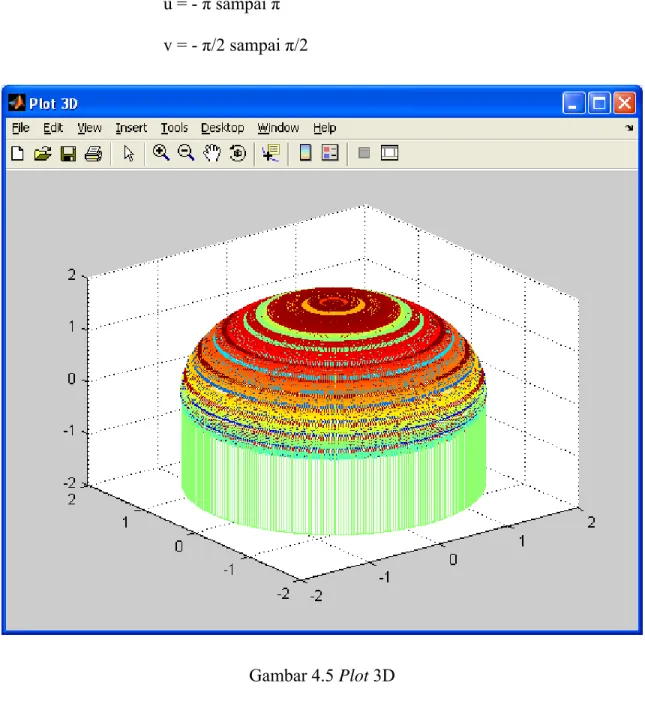This screenshot has width=645, height=716.
Task: Maximize the Plot 3D window
Action: pyautogui.click(x=599, y=103)
